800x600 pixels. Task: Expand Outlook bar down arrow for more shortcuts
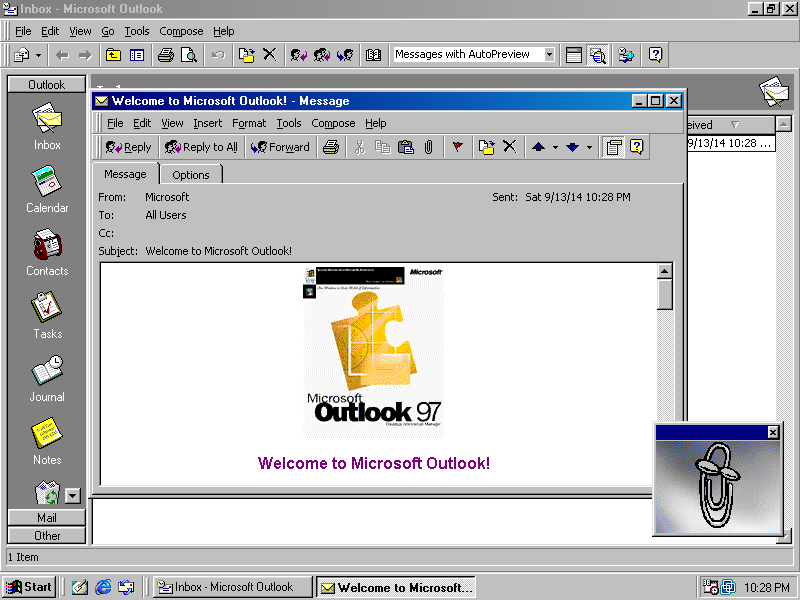[x=72, y=495]
